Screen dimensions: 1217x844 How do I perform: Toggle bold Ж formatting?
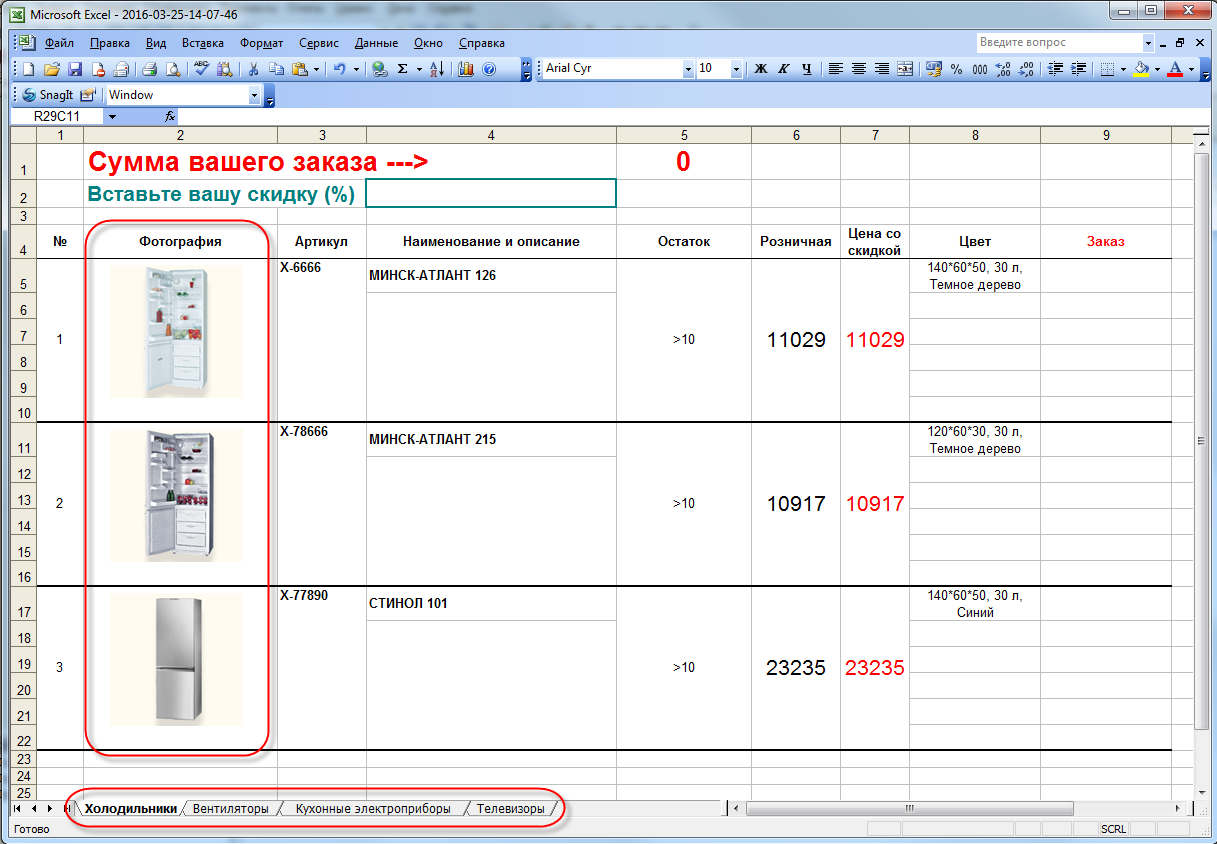[x=760, y=69]
